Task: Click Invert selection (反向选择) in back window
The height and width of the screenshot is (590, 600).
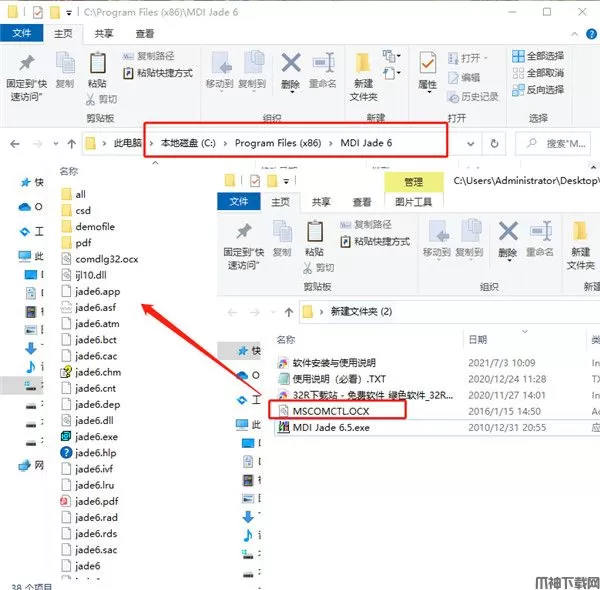Action: [538, 90]
